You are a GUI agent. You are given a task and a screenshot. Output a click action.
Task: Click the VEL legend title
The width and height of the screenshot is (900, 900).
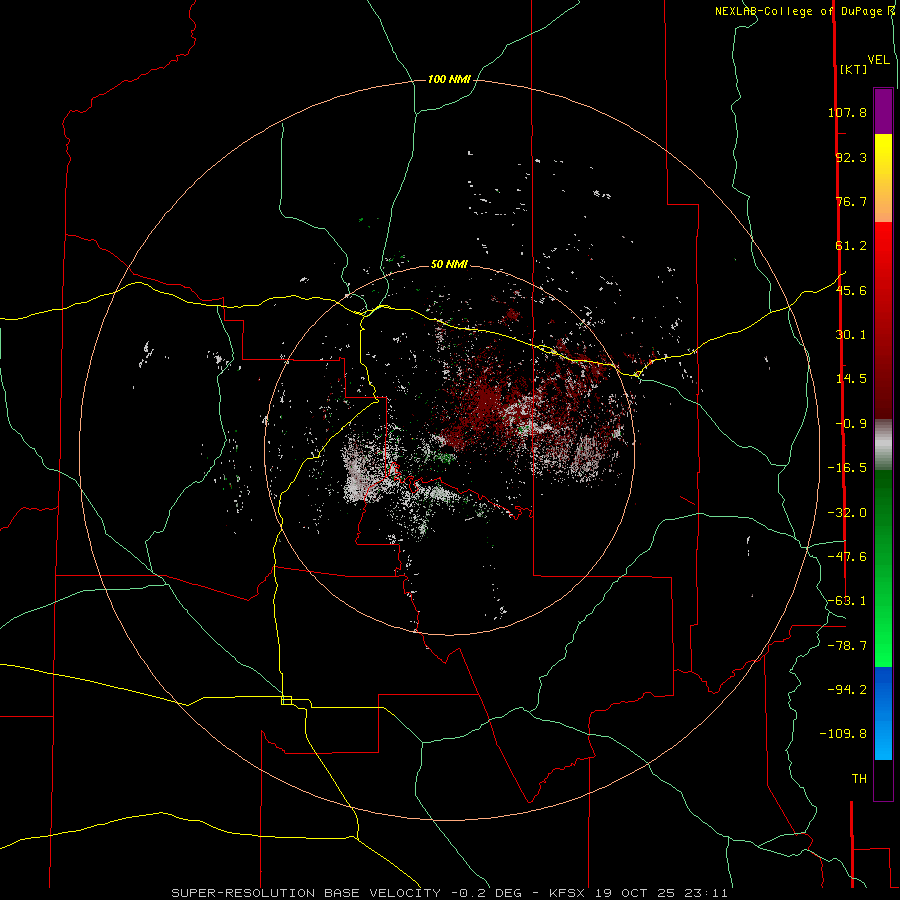[x=878, y=59]
